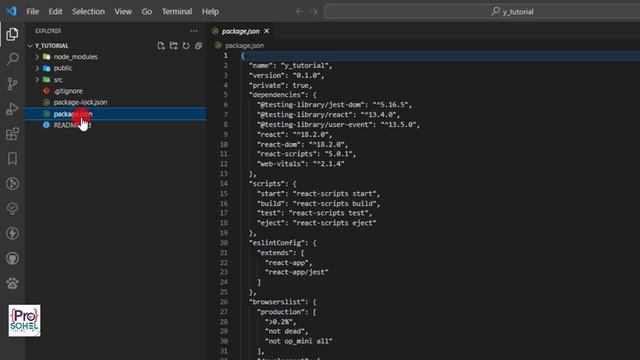640x360 pixels.
Task: Open package-lock.json in Explorer
Action: [80, 102]
